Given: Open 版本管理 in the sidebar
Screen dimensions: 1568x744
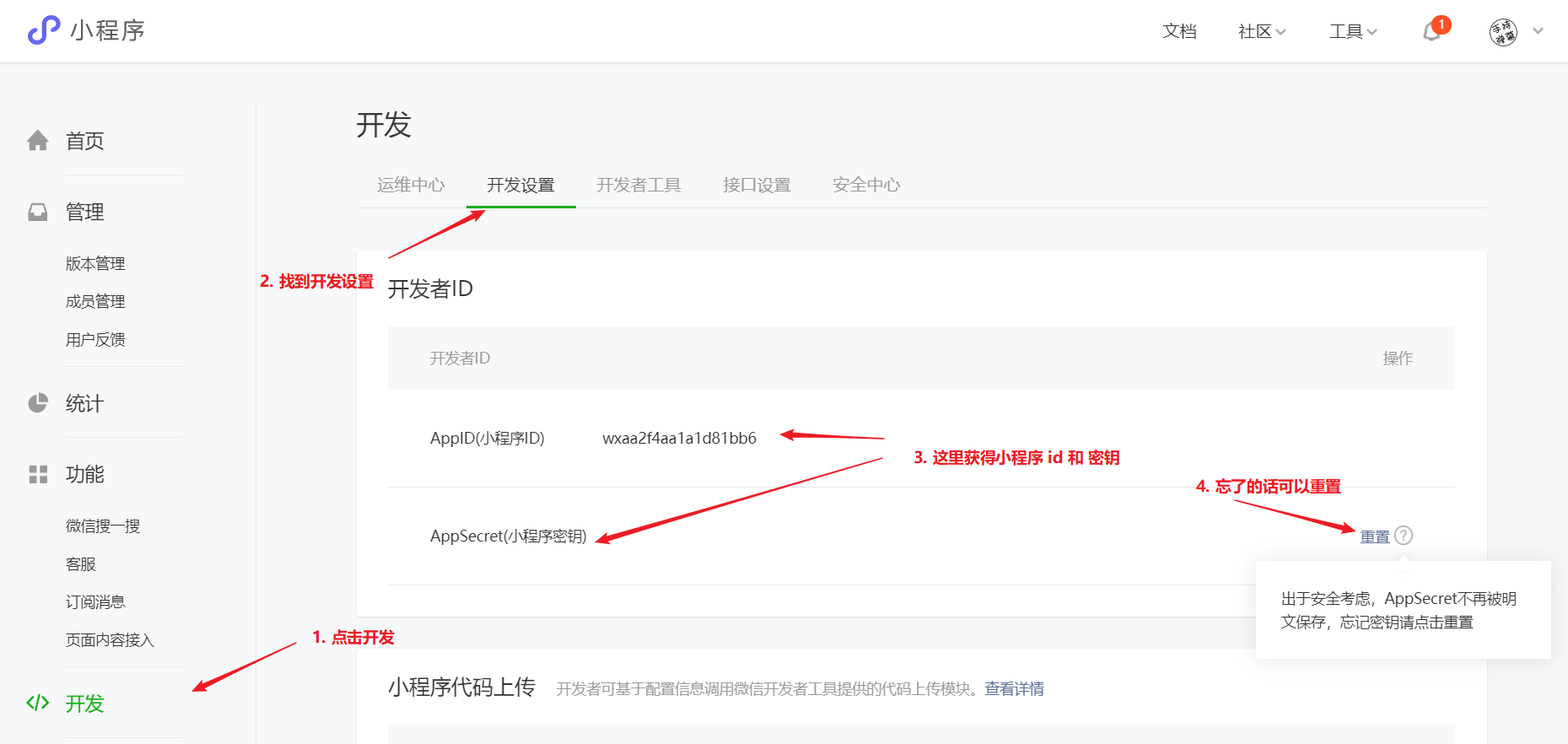Looking at the screenshot, I should tap(95, 264).
